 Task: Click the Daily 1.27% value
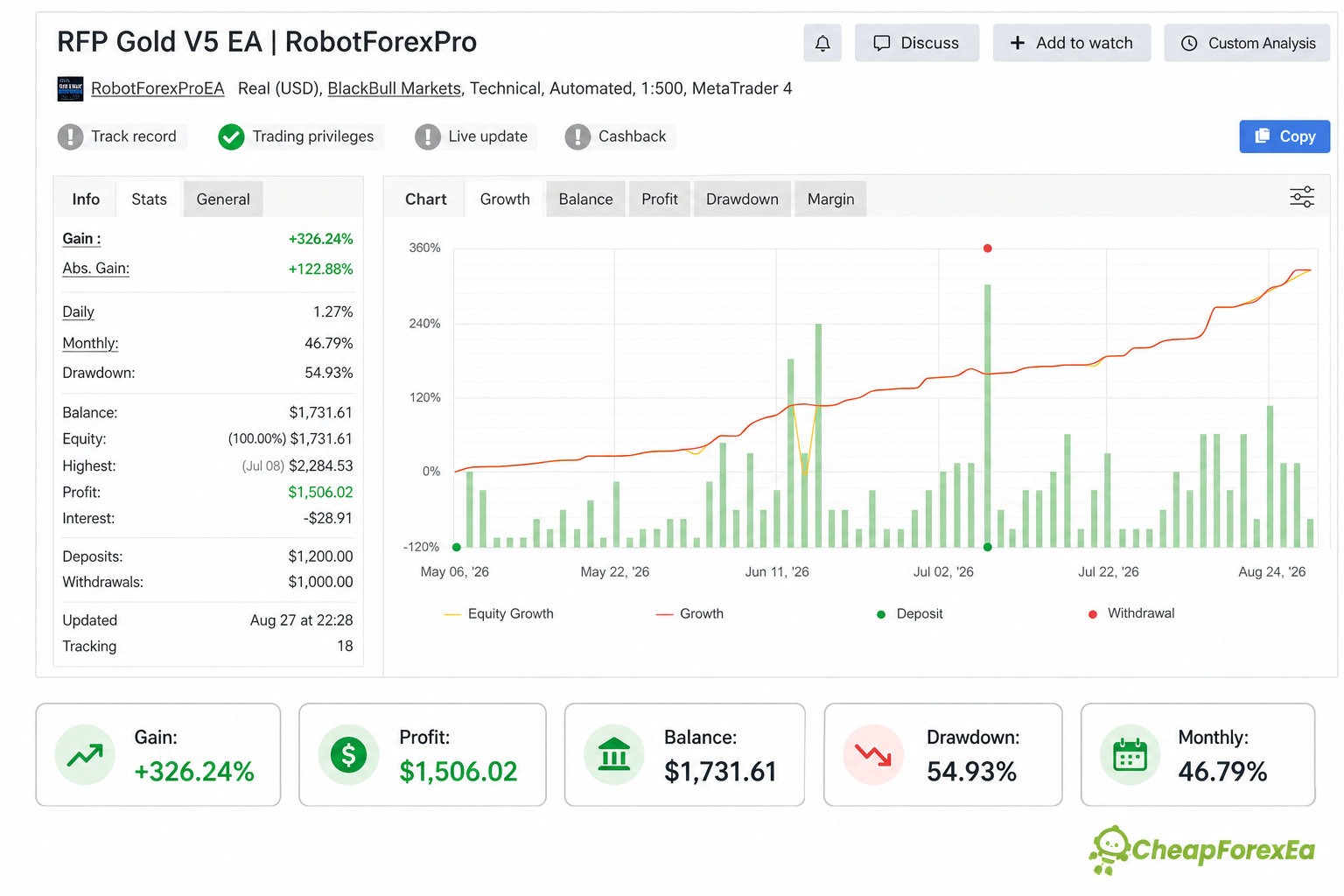pyautogui.click(x=333, y=311)
